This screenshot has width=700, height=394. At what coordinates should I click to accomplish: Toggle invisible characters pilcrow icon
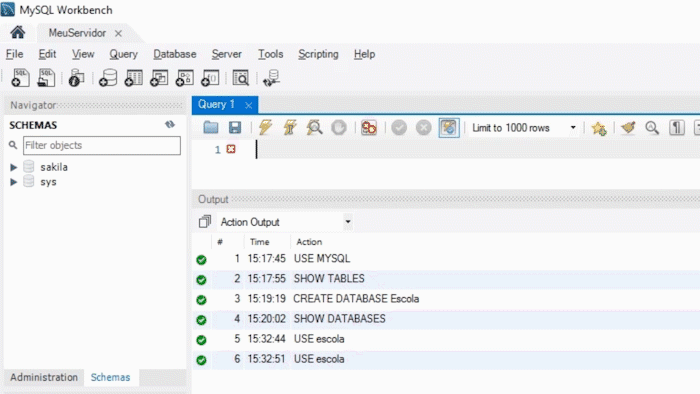tap(677, 128)
